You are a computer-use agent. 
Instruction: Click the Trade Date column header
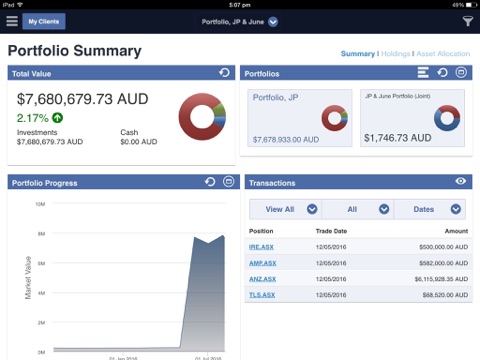[331, 231]
